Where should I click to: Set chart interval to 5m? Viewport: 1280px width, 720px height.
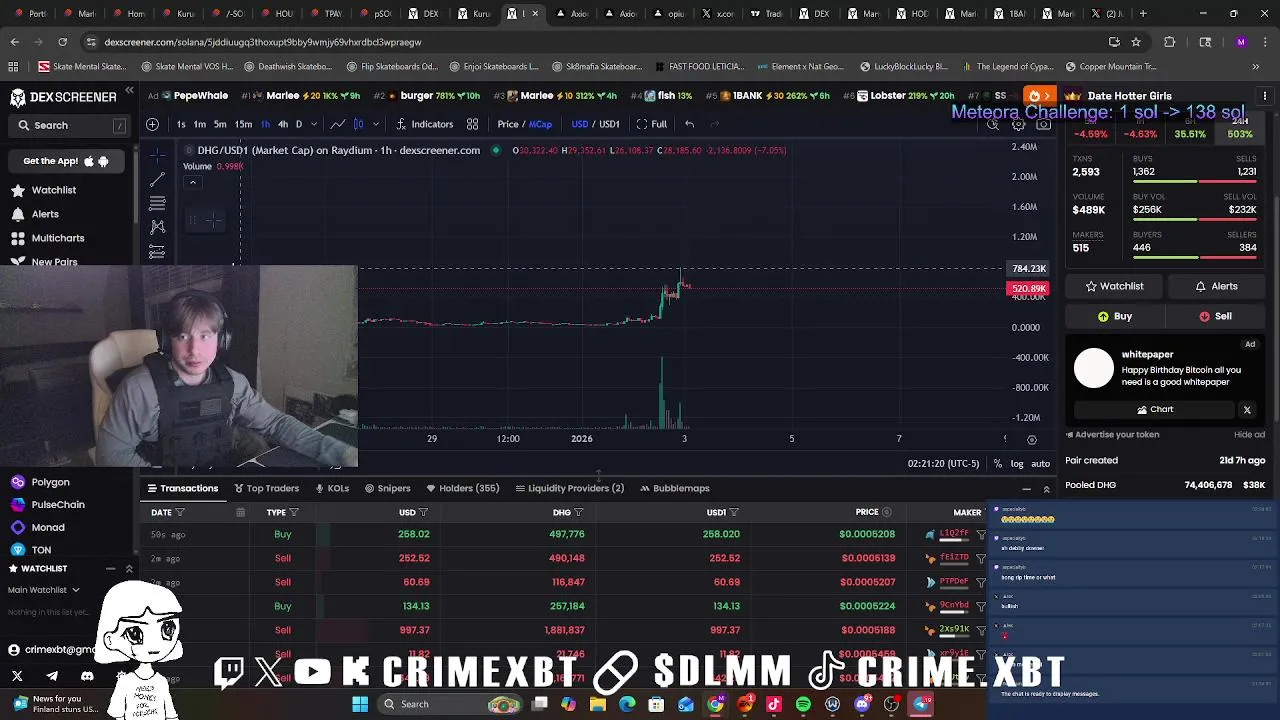[x=220, y=124]
